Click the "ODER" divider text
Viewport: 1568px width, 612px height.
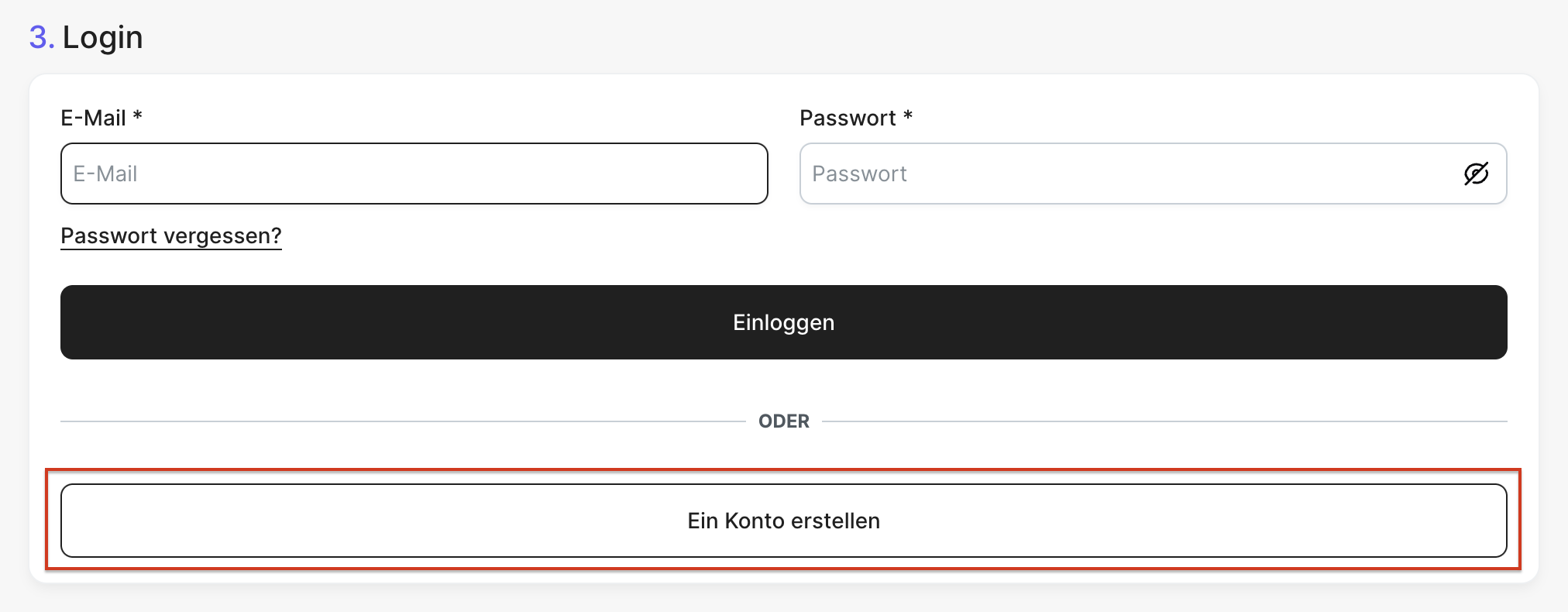783,421
